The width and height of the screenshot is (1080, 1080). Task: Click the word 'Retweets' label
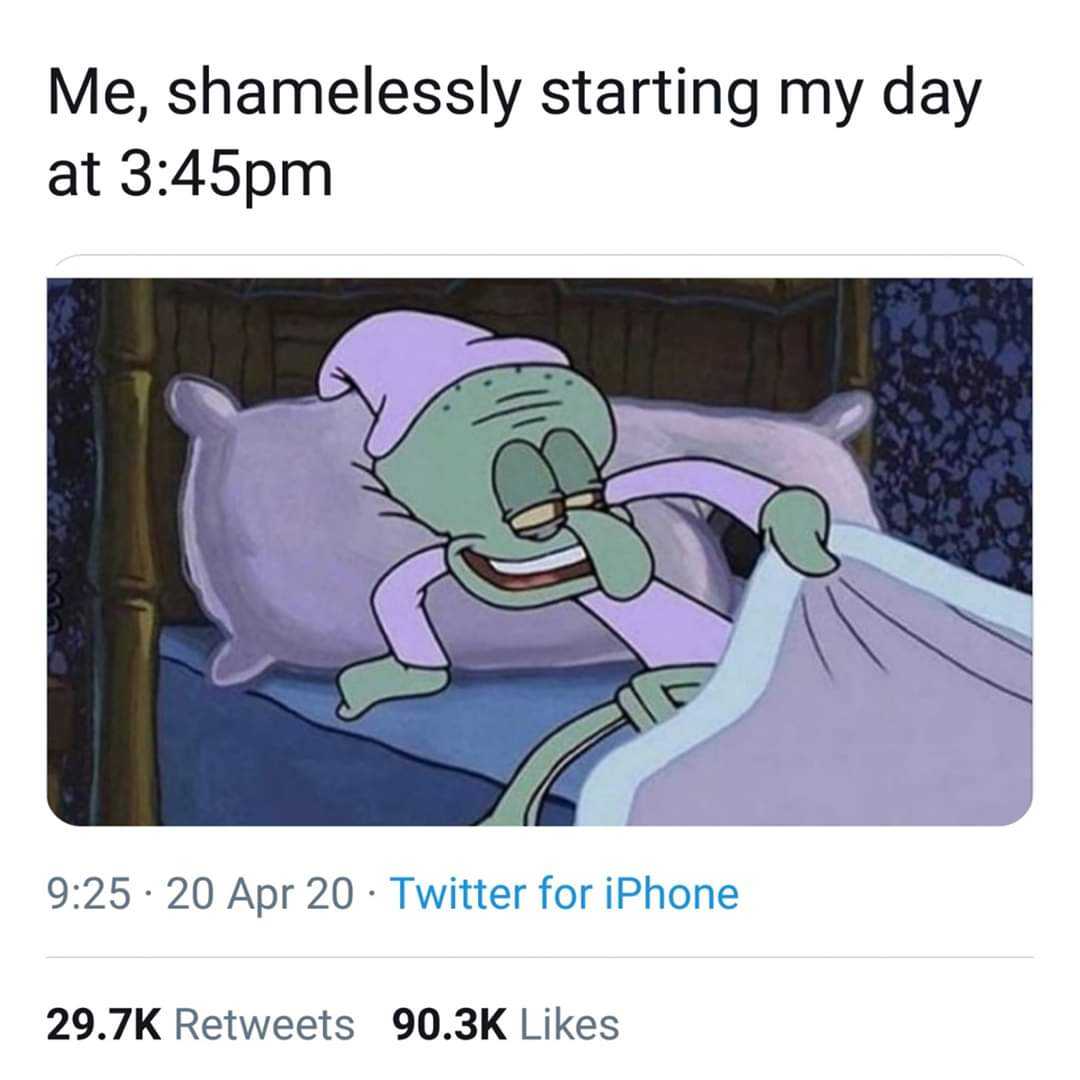pyautogui.click(x=264, y=1024)
